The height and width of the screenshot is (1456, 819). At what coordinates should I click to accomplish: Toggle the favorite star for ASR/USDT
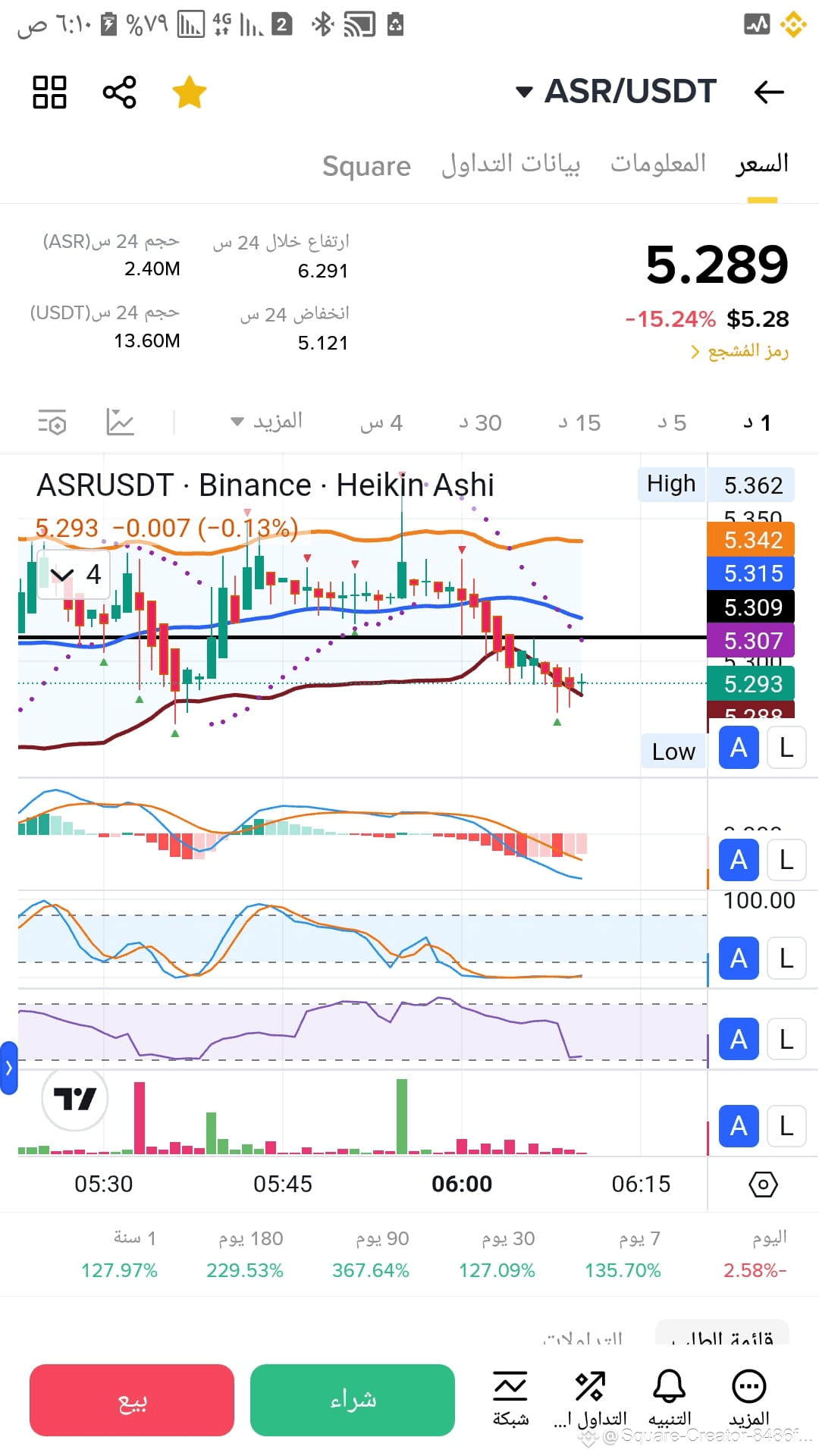[189, 92]
